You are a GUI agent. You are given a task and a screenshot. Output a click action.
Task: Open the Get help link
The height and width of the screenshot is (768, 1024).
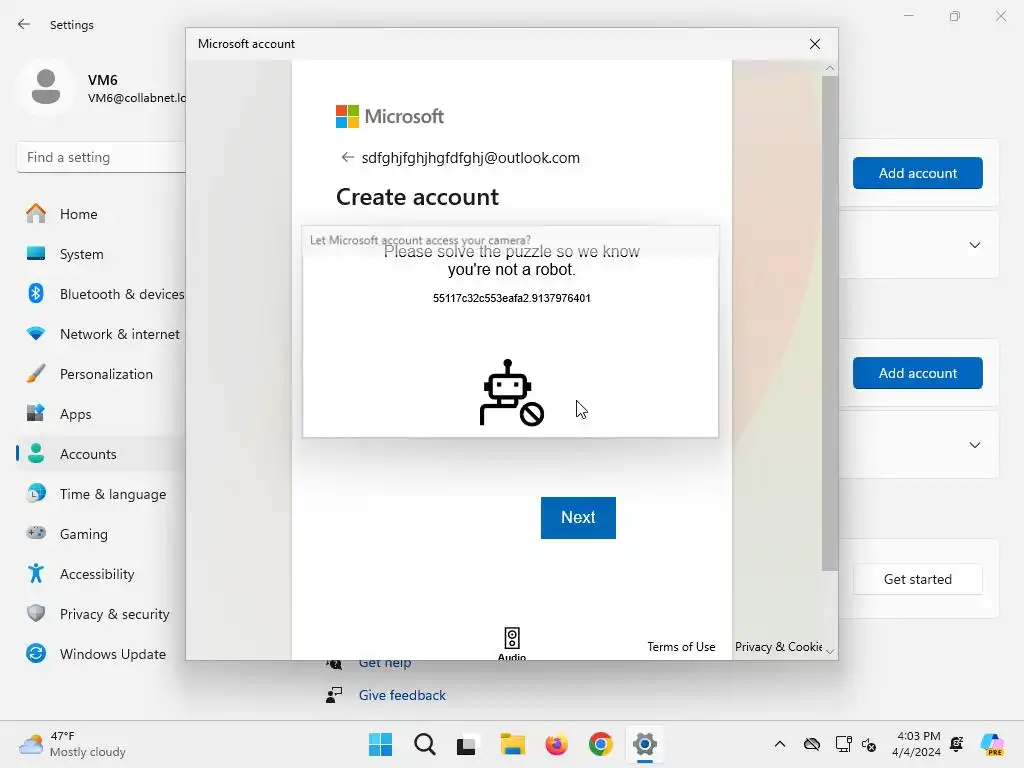[x=385, y=663]
